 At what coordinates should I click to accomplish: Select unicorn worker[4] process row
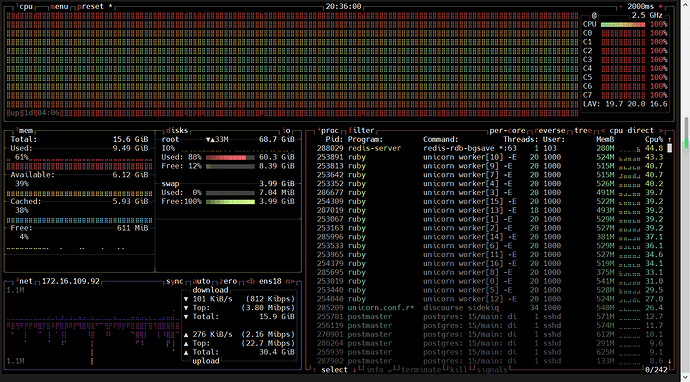(x=490, y=184)
